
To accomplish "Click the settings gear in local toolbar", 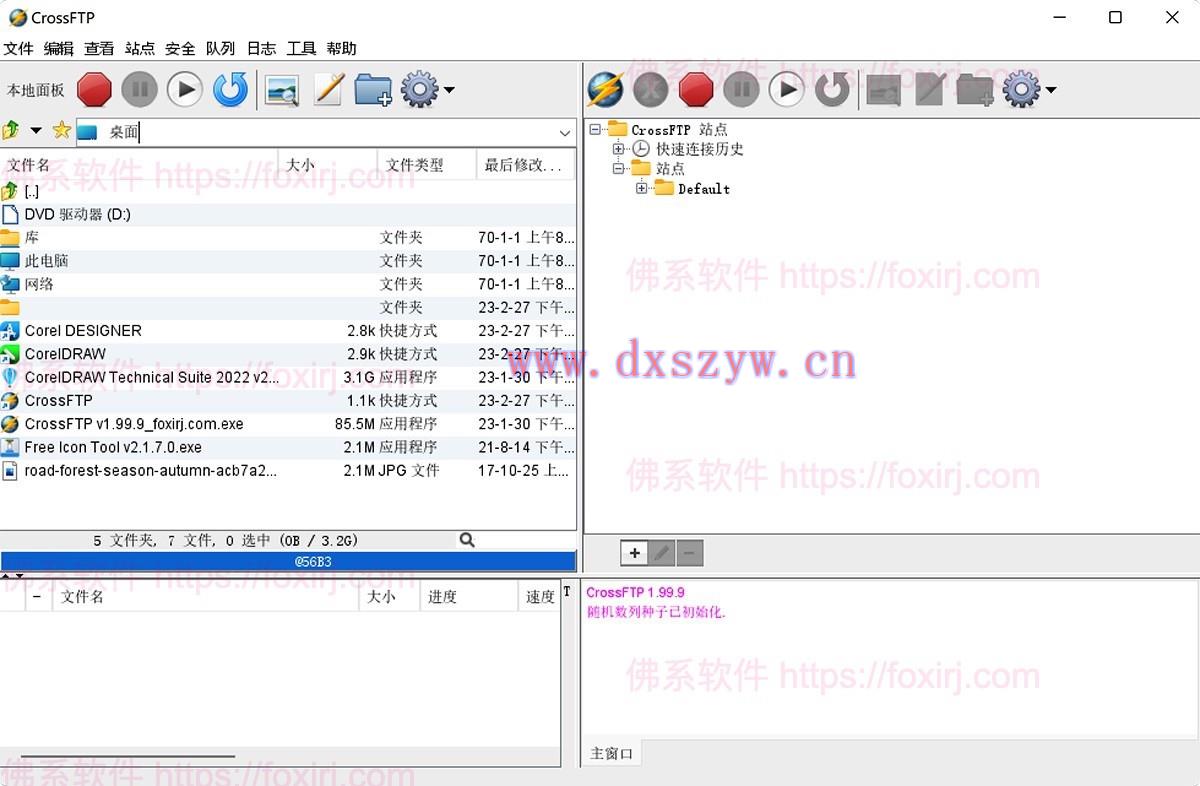I will pyautogui.click(x=419, y=90).
